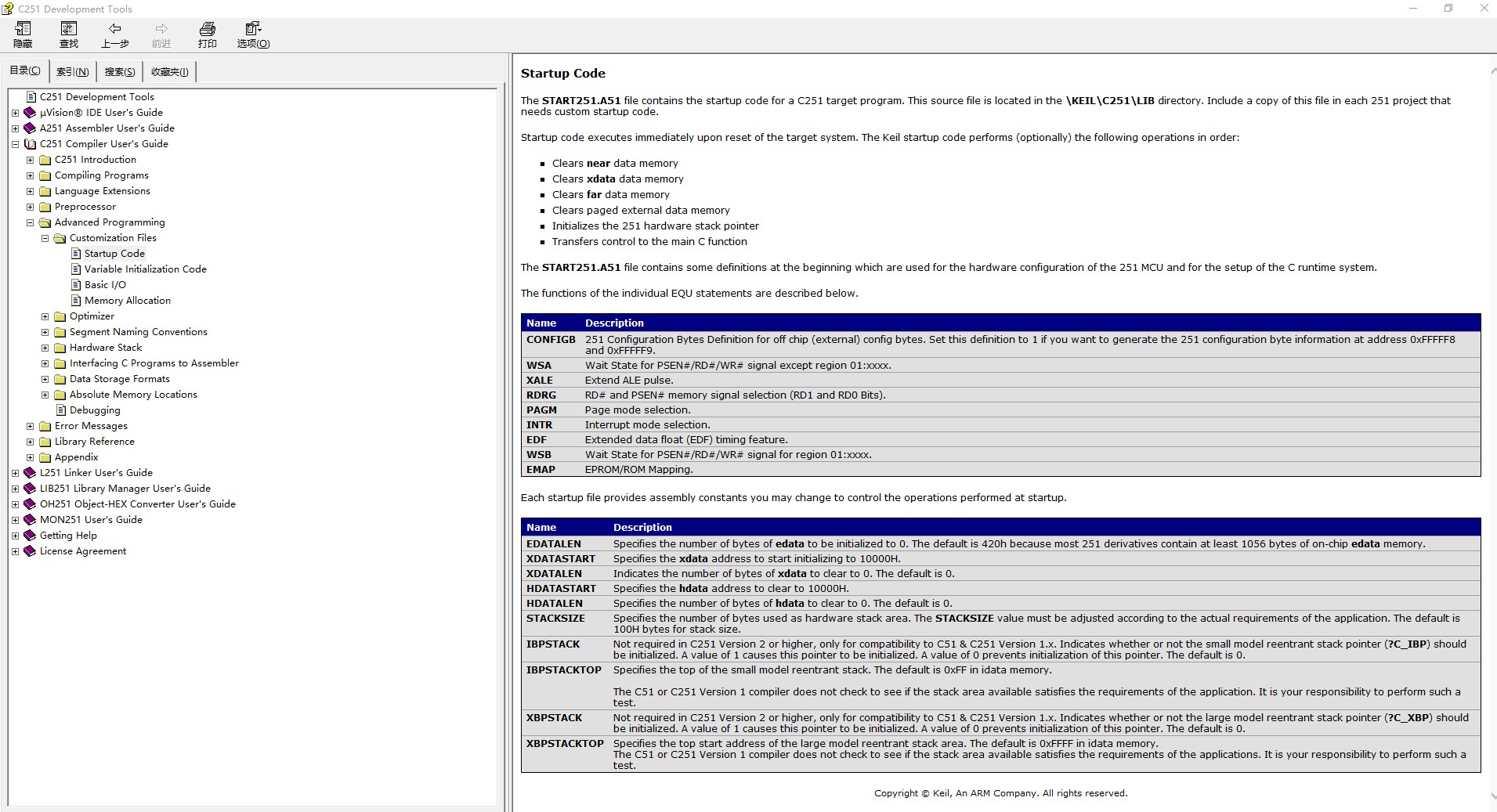Expand the Getting Help node
1497x812 pixels.
click(x=15, y=536)
